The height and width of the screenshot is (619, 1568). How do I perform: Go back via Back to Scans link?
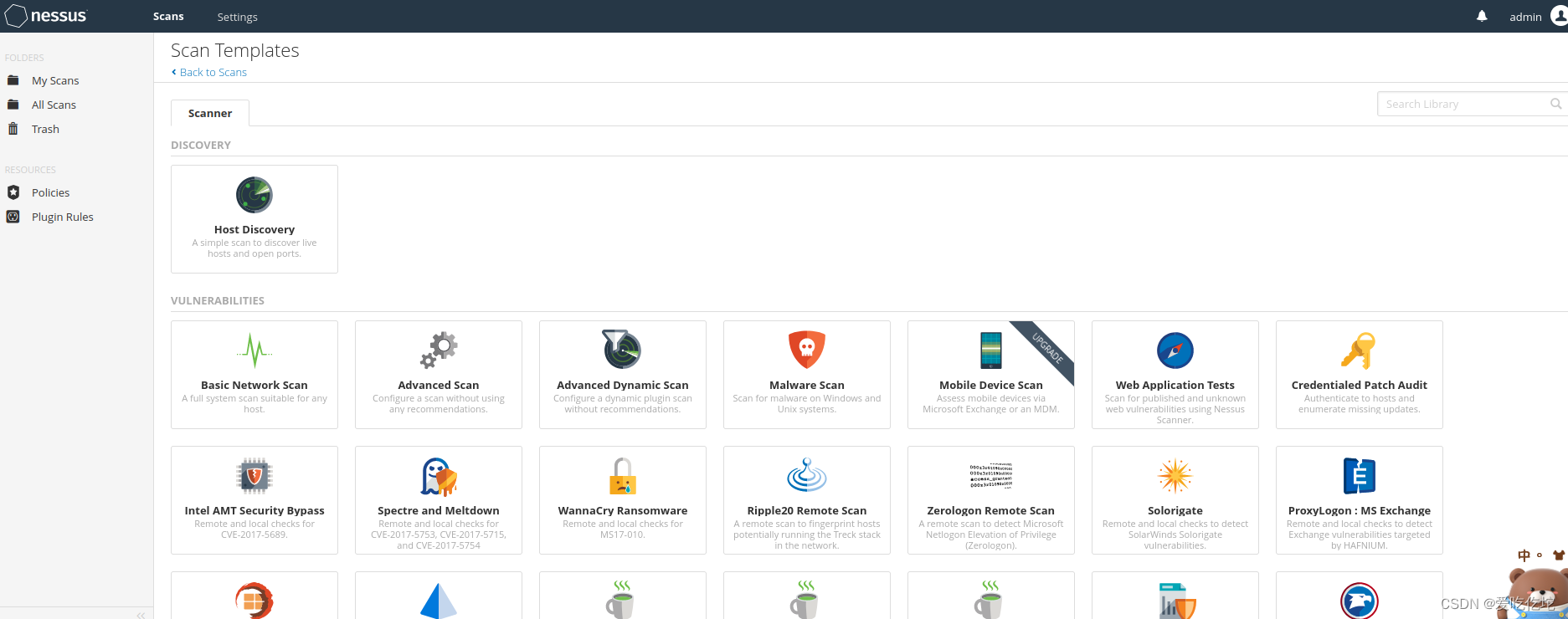(x=209, y=72)
